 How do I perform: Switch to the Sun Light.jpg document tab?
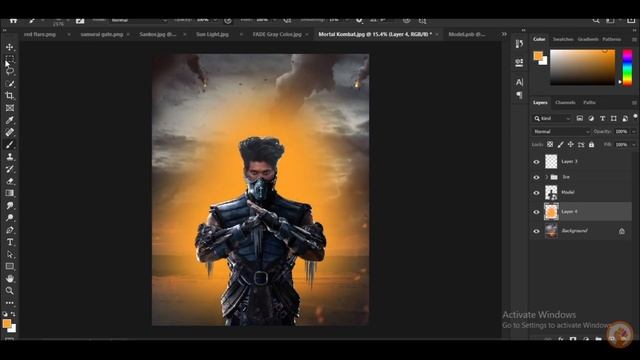point(212,34)
